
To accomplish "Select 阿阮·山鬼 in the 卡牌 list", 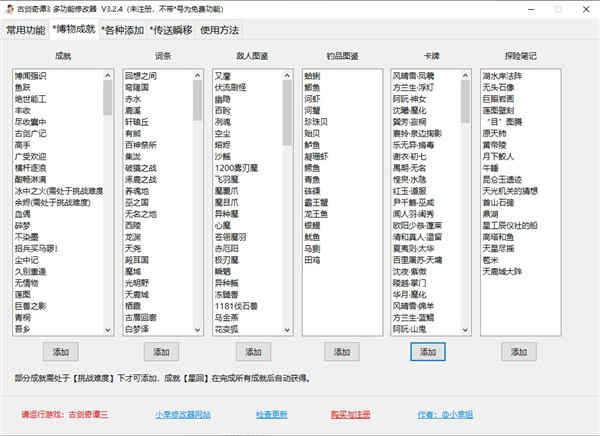I will (x=409, y=329).
